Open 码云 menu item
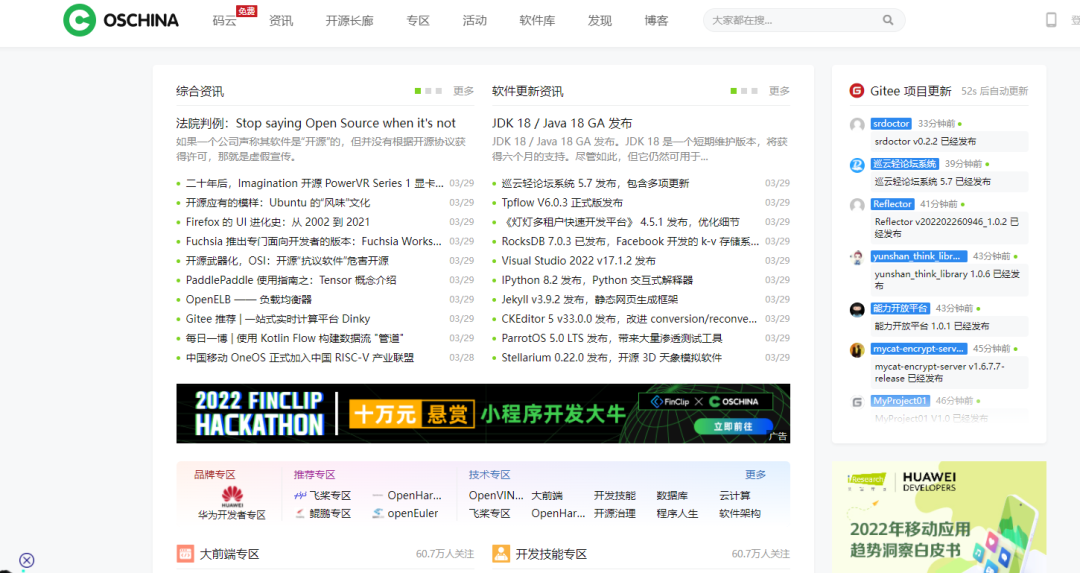1080x573 pixels. pos(225,21)
